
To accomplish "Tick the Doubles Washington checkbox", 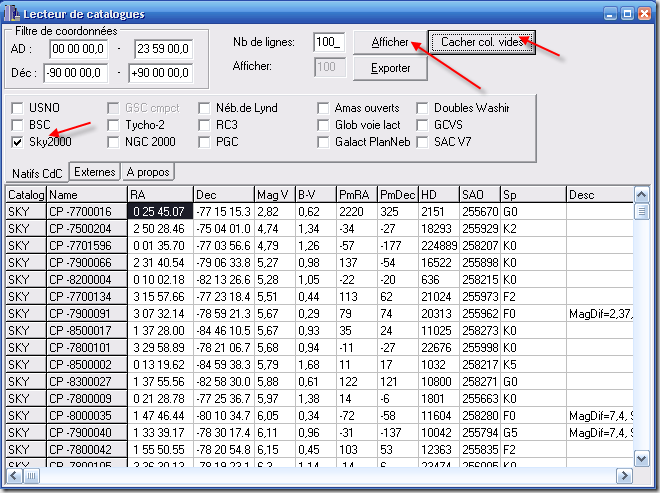I will click(422, 108).
